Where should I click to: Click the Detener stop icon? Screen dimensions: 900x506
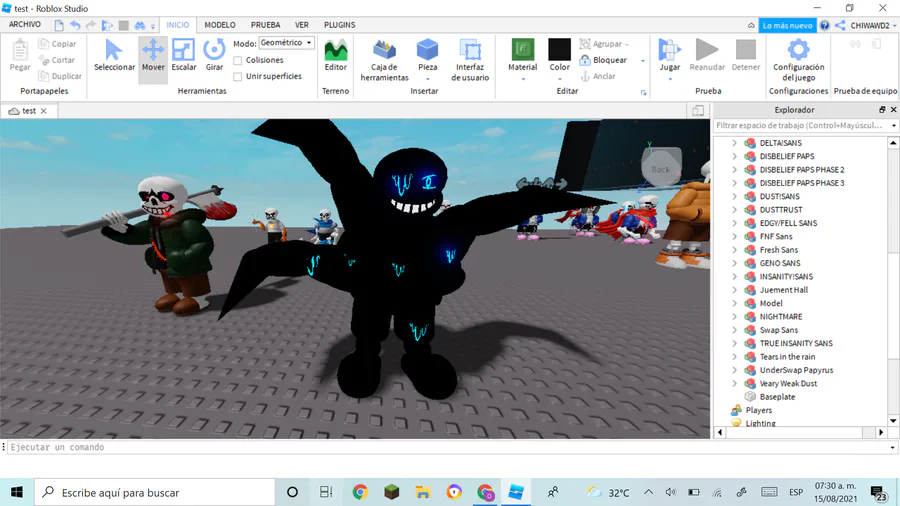click(746, 50)
